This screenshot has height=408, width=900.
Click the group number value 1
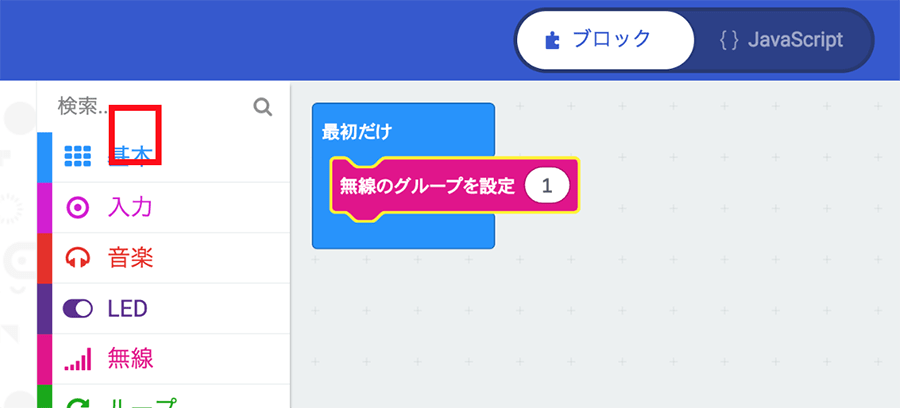[x=546, y=185]
